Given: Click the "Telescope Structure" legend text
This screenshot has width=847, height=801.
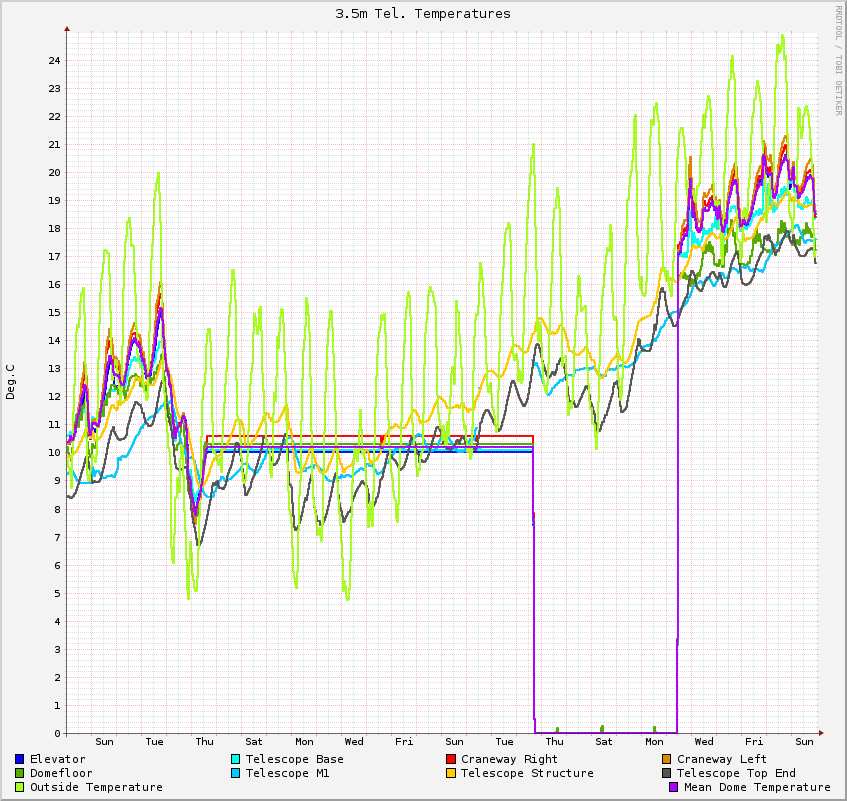Looking at the screenshot, I should coord(527,773).
